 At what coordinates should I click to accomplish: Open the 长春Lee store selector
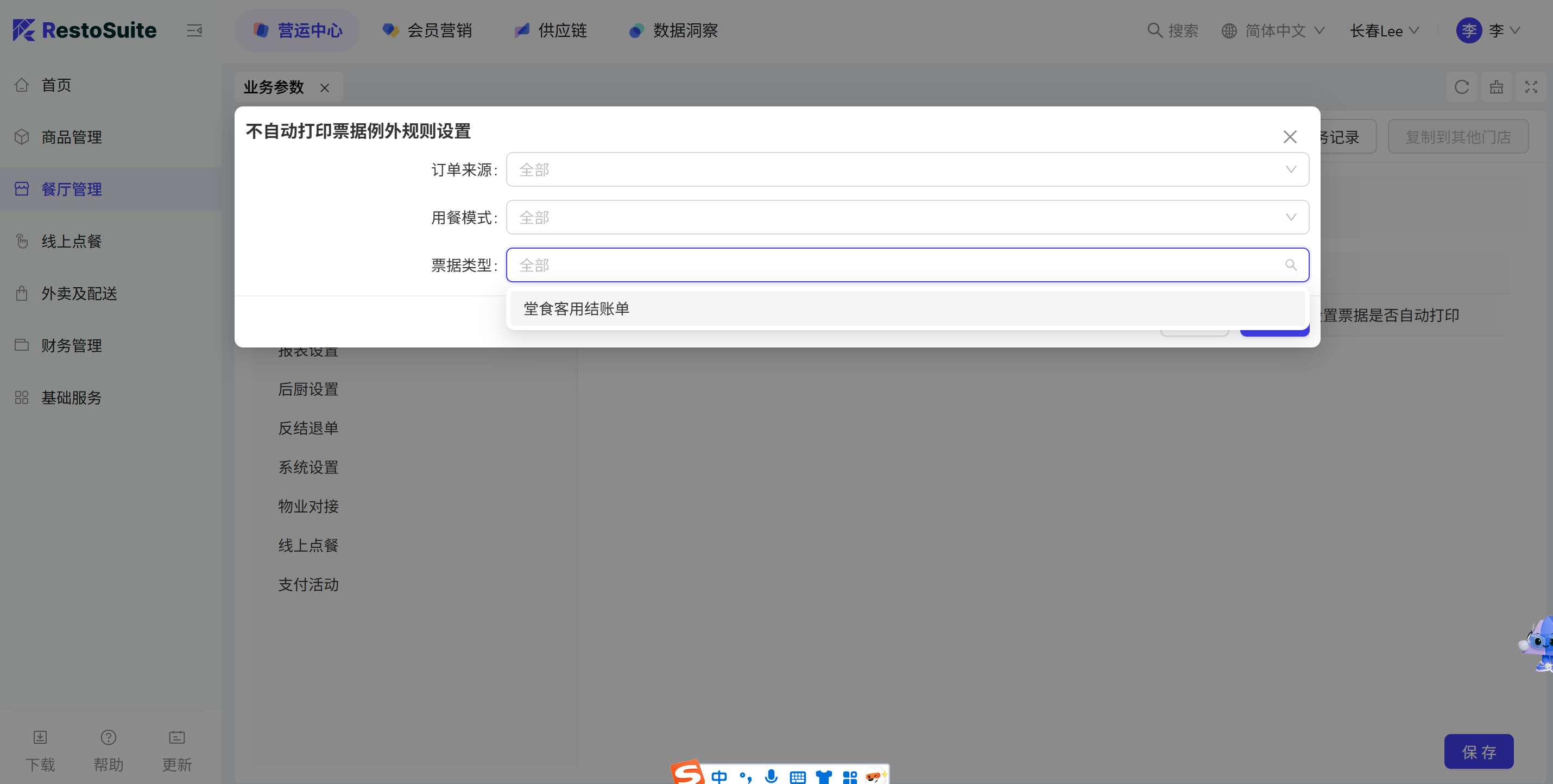(x=1384, y=31)
